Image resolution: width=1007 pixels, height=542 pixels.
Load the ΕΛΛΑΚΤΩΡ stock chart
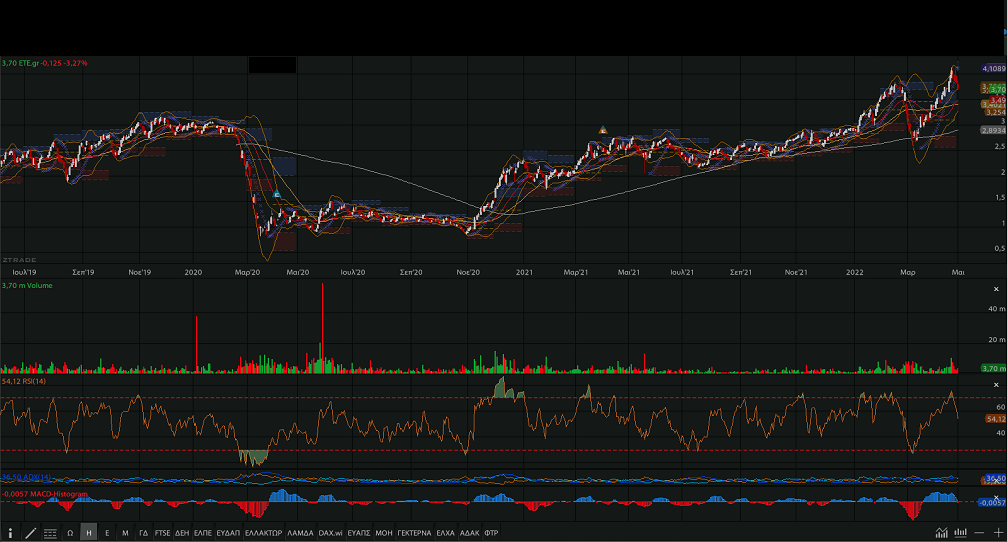265,533
